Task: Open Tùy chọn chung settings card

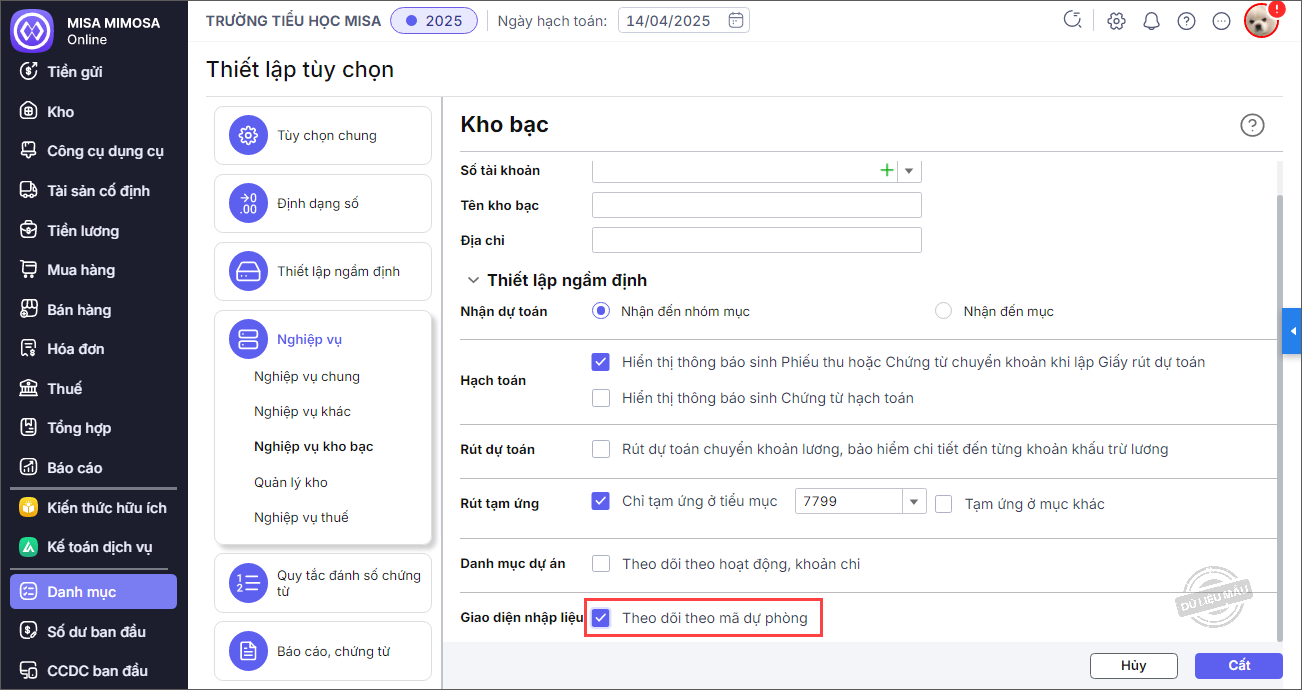Action: (323, 136)
